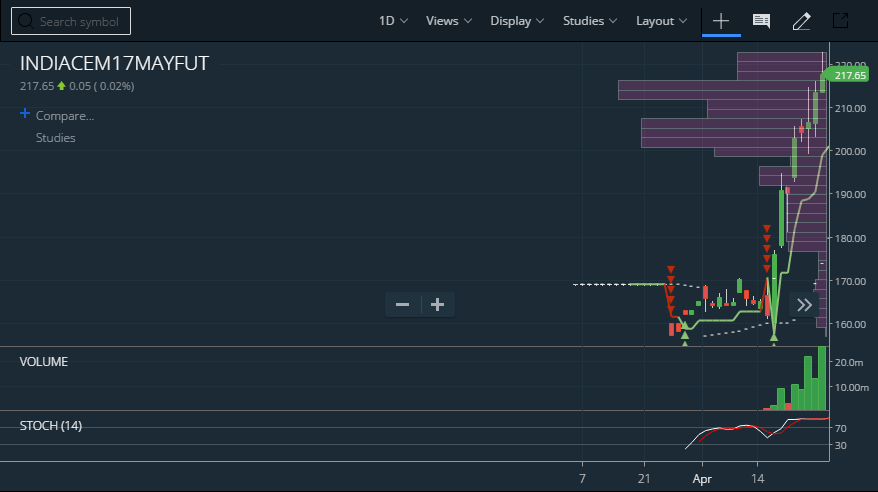Click the search magnifier icon
This screenshot has width=878, height=492.
click(x=25, y=21)
